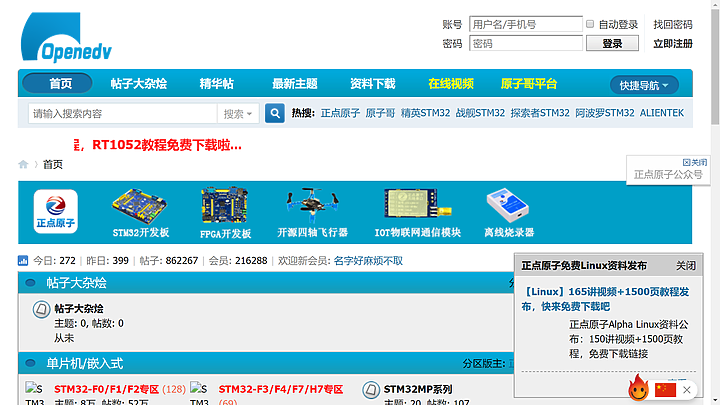Open the FPGA开发板 board image

[x=225, y=205]
